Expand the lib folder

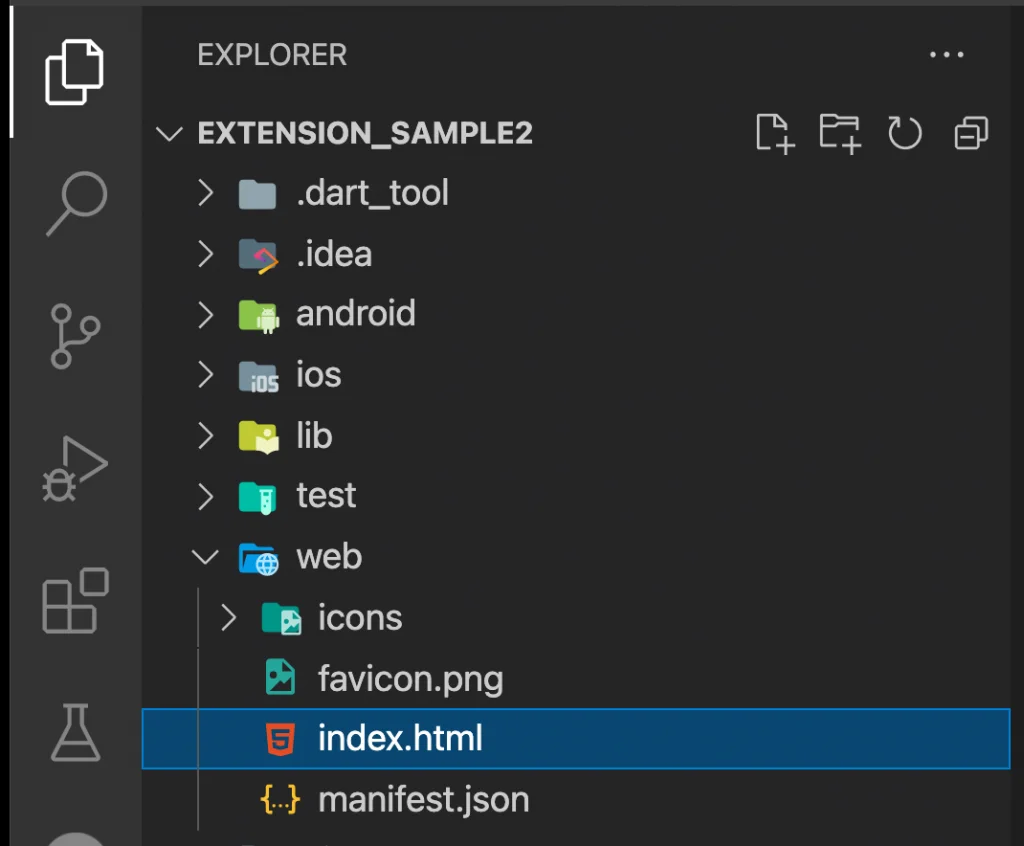[x=314, y=436]
